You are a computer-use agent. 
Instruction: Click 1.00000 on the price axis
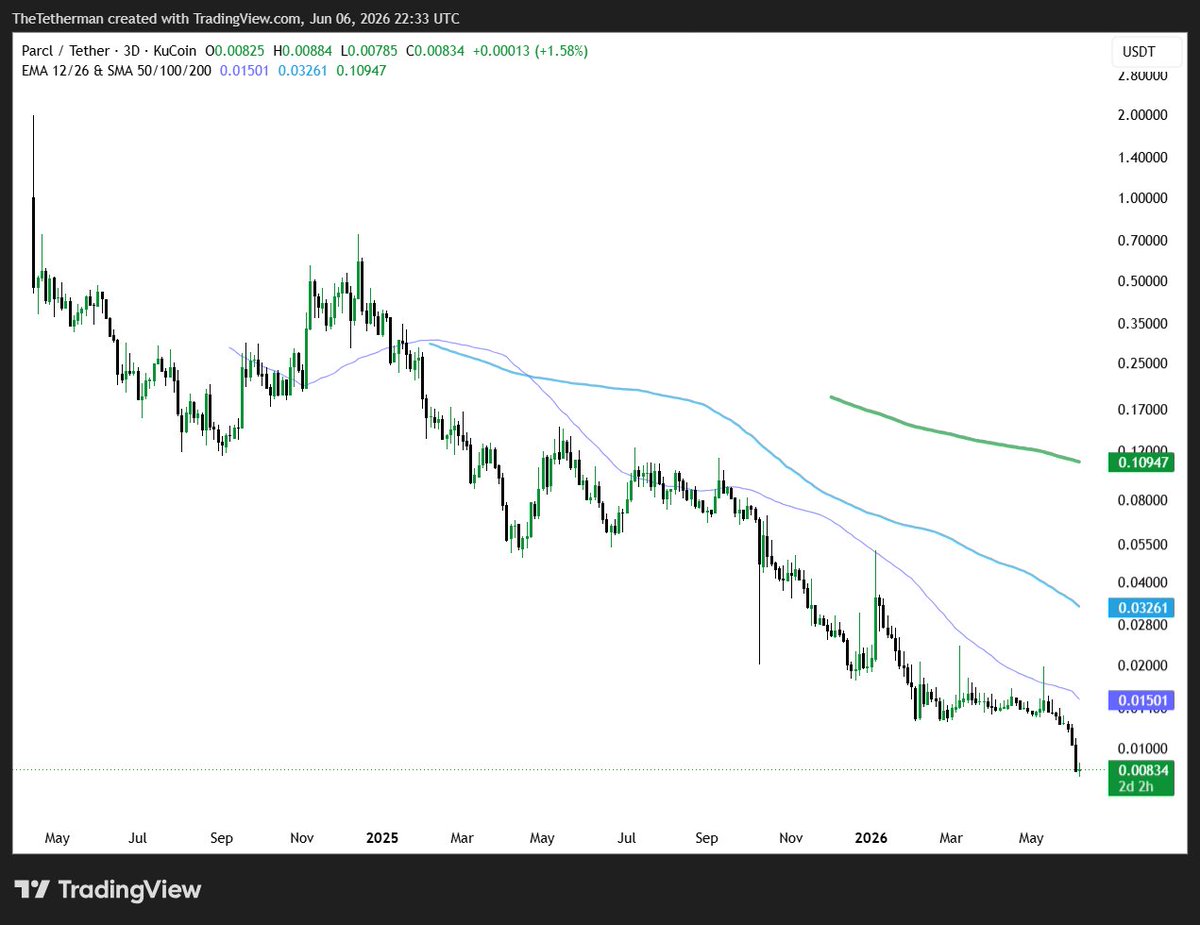tap(1144, 198)
